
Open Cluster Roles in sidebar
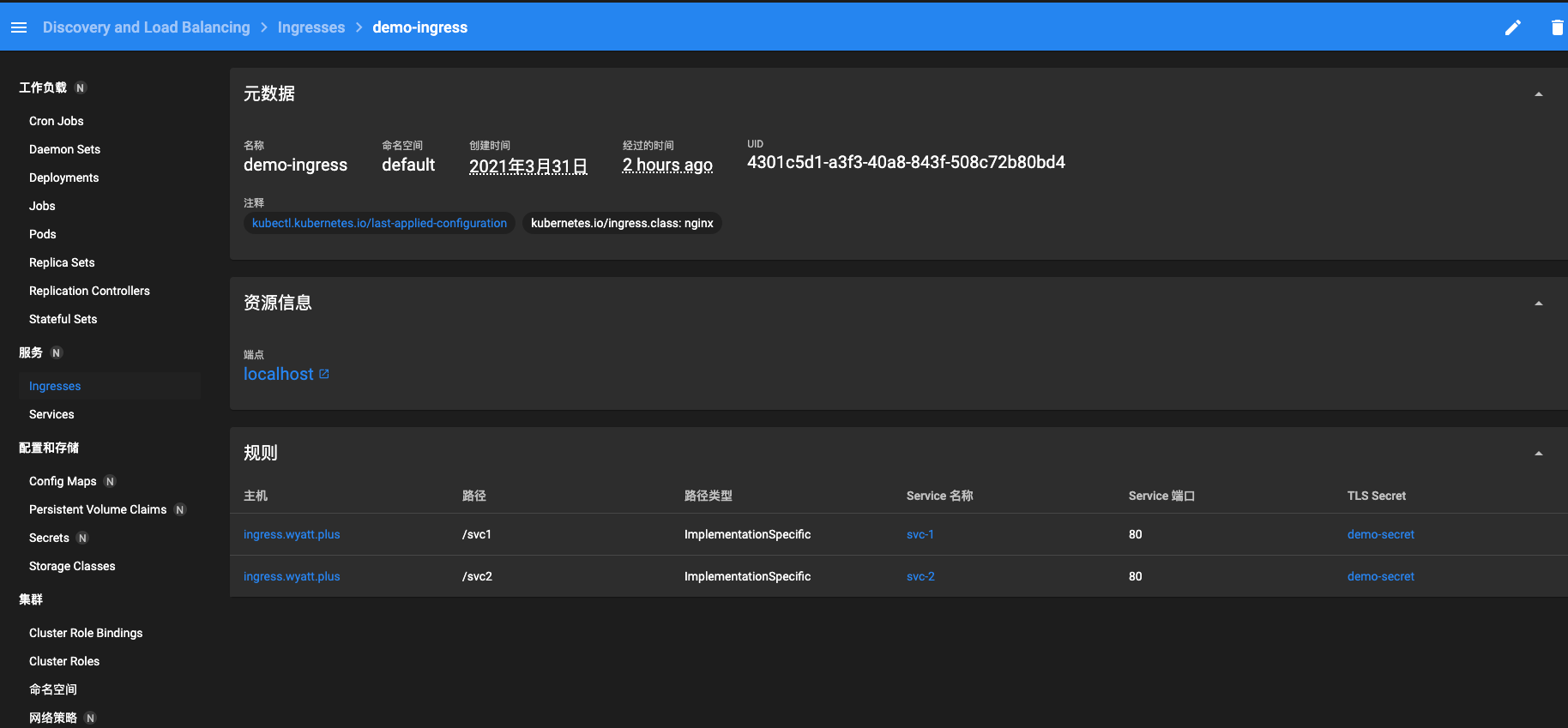pos(64,661)
